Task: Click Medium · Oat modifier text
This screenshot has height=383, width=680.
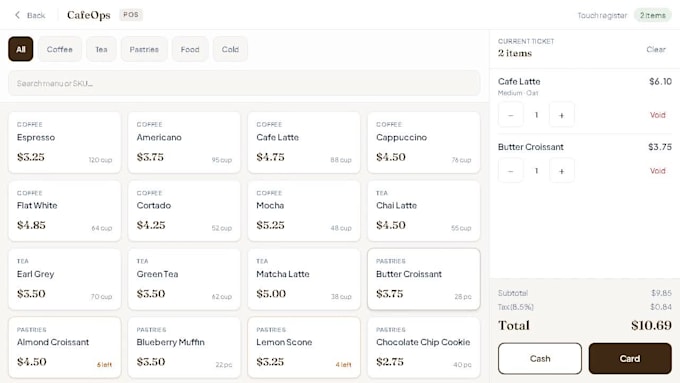Action: point(518,93)
